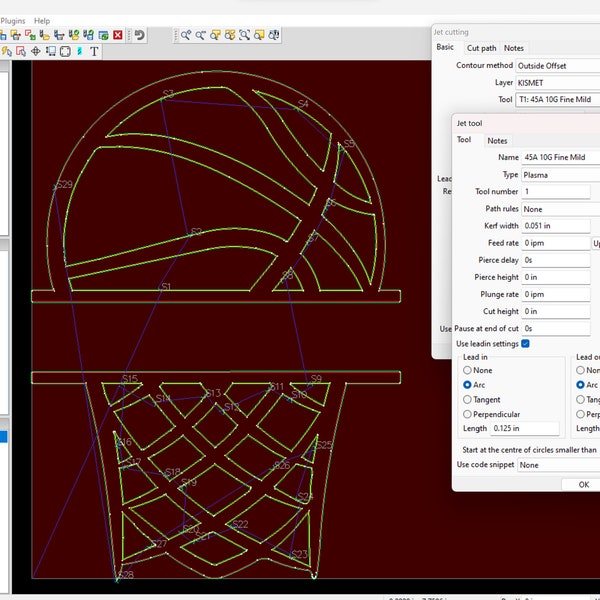Open the Contour method dropdown
The width and height of the screenshot is (600, 600).
coord(558,66)
